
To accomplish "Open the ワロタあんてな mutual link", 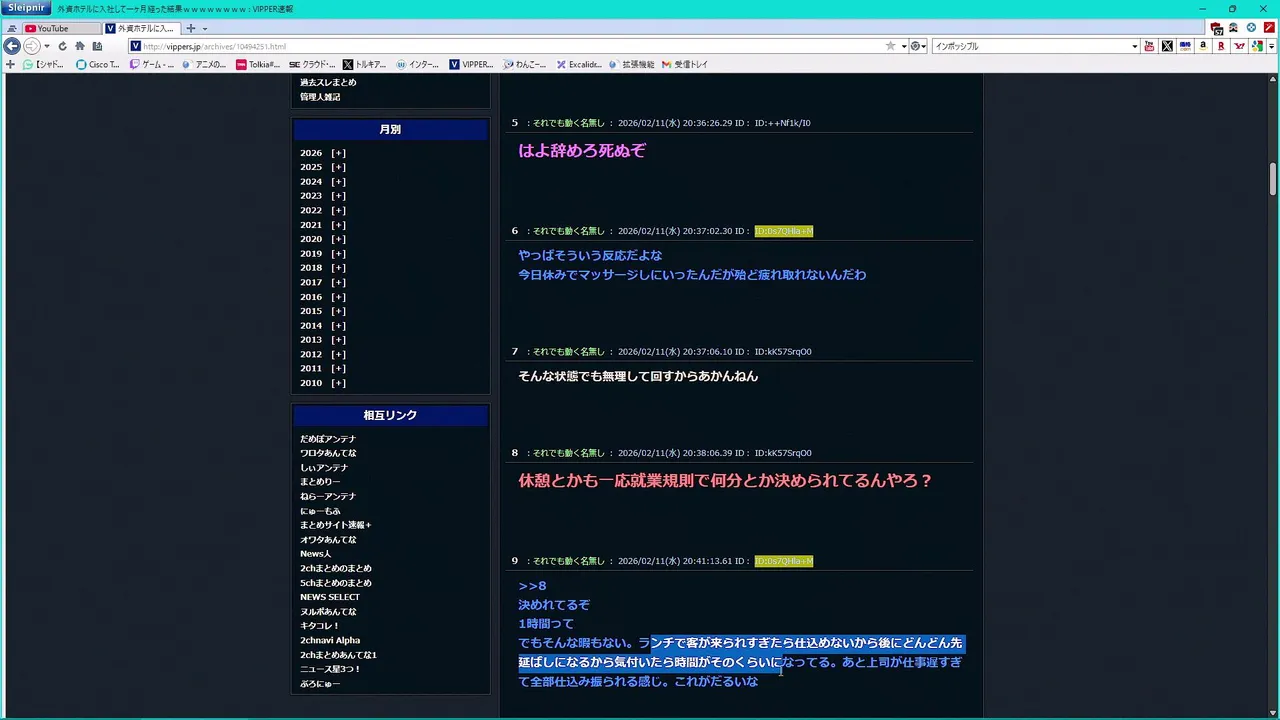I will [328, 453].
